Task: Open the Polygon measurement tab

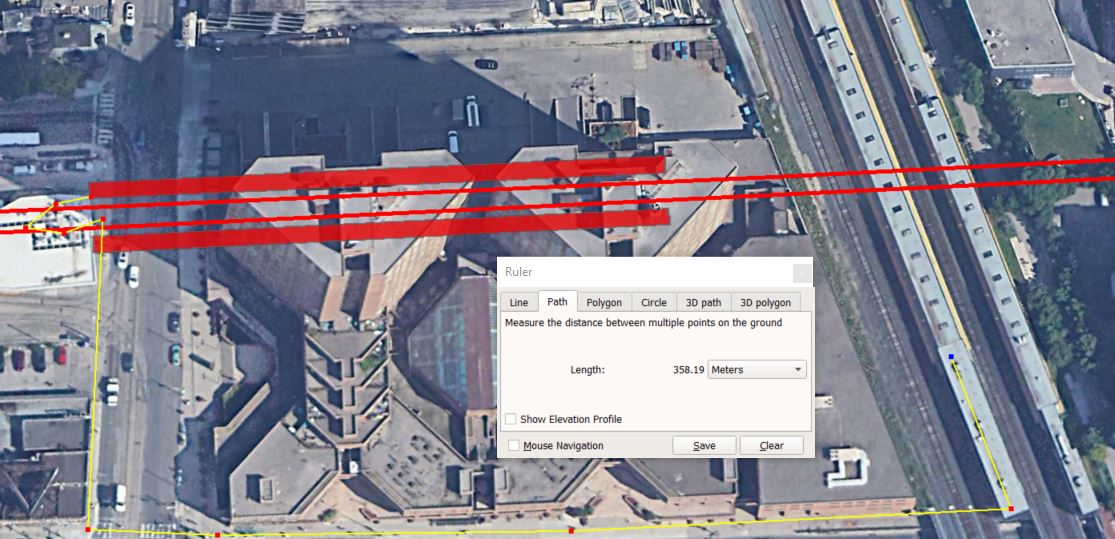Action: (604, 302)
